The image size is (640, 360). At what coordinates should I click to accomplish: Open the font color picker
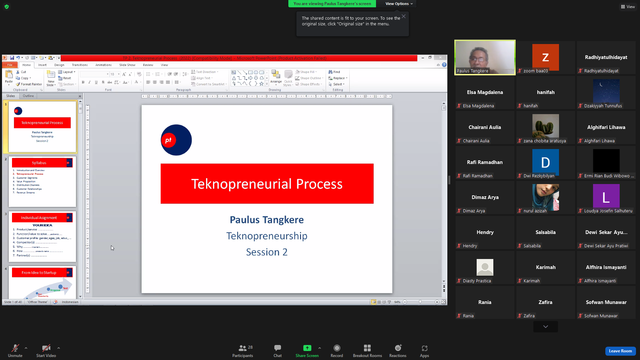click(x=137, y=82)
